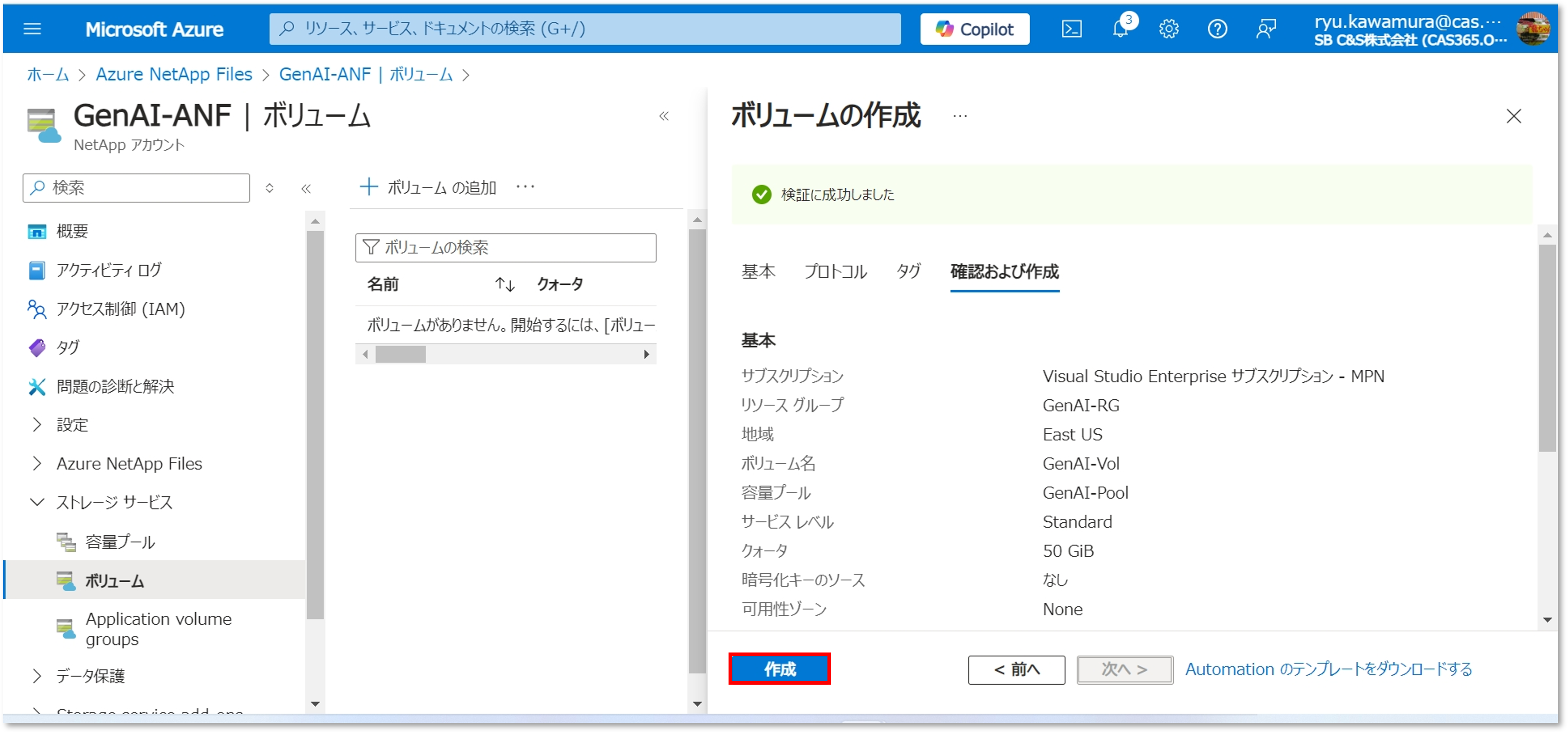Click the East US region value
The width and height of the screenshot is (1568, 733).
click(1072, 434)
